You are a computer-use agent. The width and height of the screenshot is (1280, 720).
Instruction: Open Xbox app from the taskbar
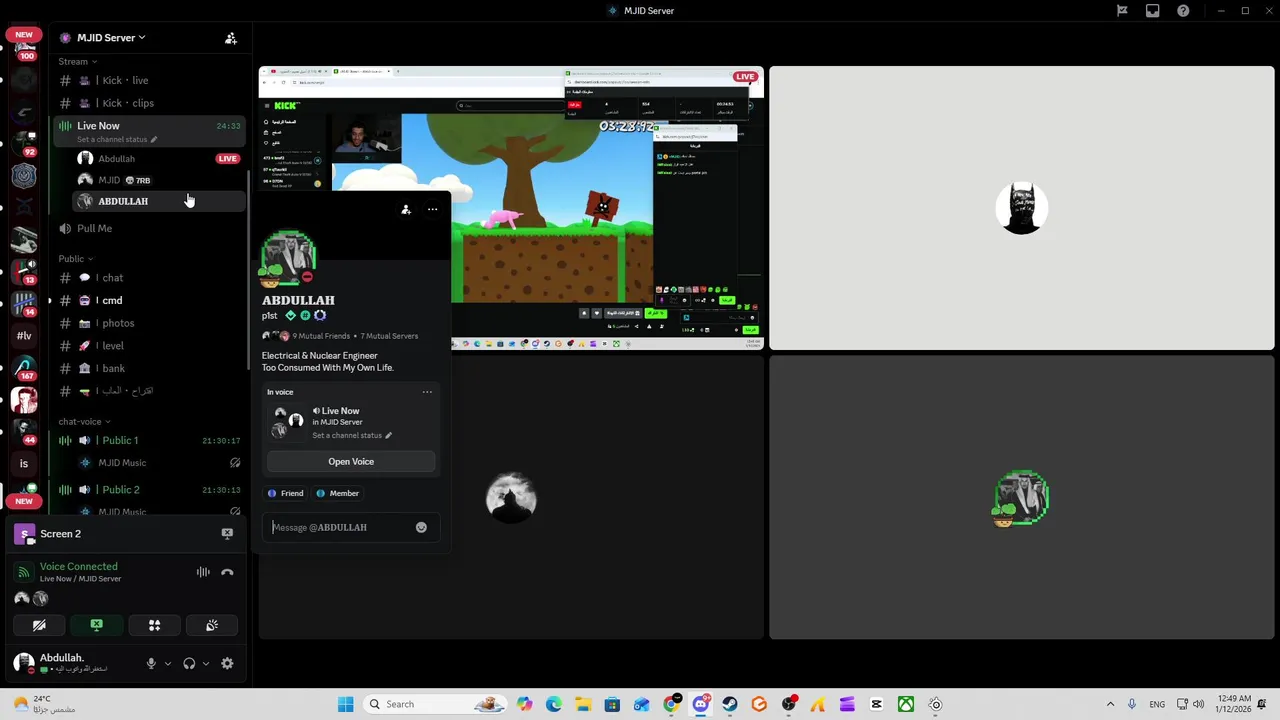pos(905,704)
